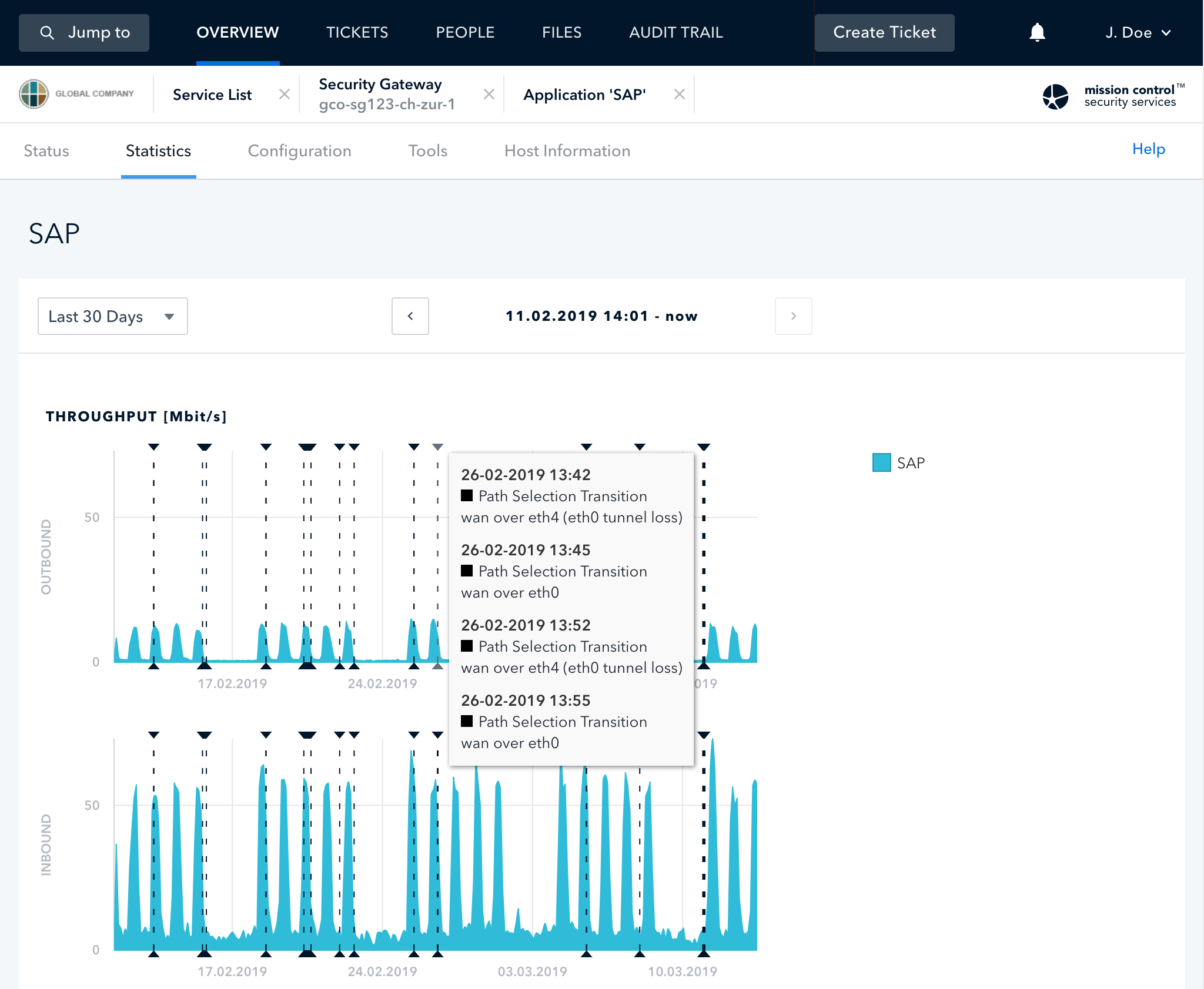Select the Statistics tab

pyautogui.click(x=158, y=151)
